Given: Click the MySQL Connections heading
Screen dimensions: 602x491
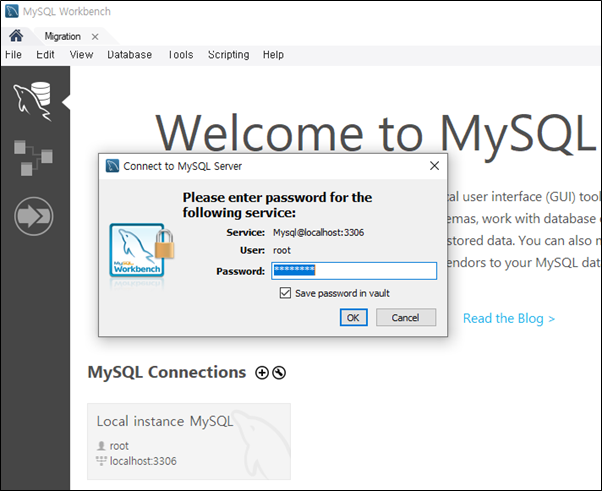Looking at the screenshot, I should click(167, 372).
